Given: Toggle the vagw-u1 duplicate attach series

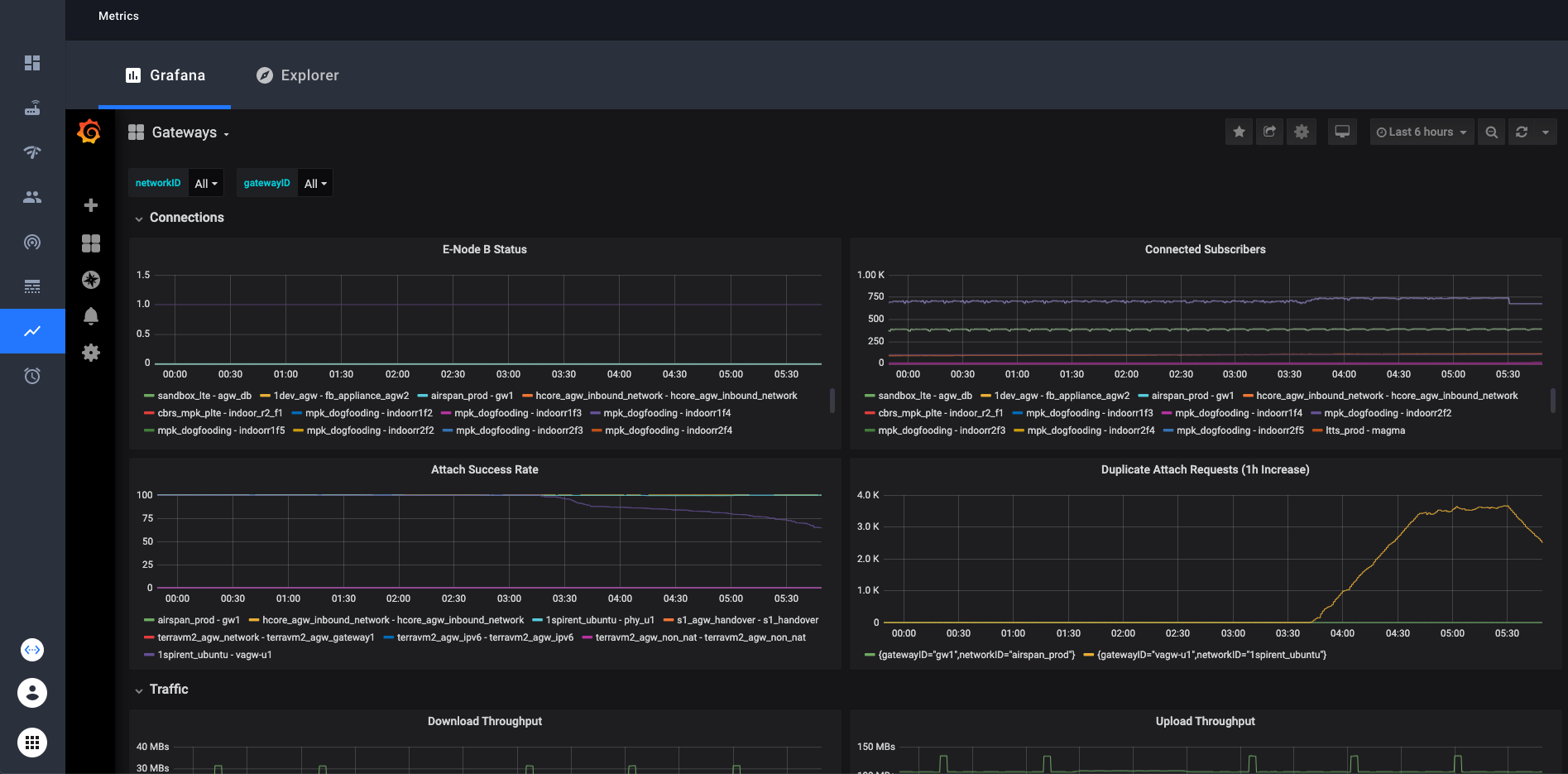Looking at the screenshot, I should point(1211,654).
